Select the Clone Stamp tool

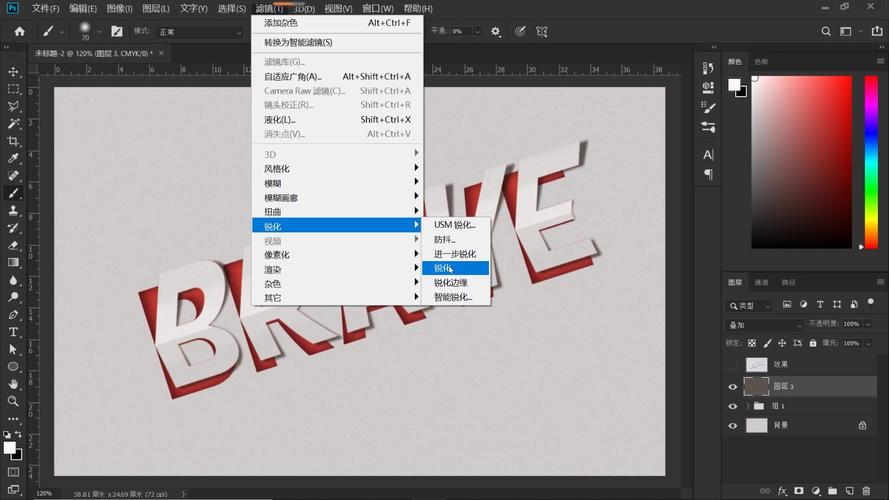13,210
